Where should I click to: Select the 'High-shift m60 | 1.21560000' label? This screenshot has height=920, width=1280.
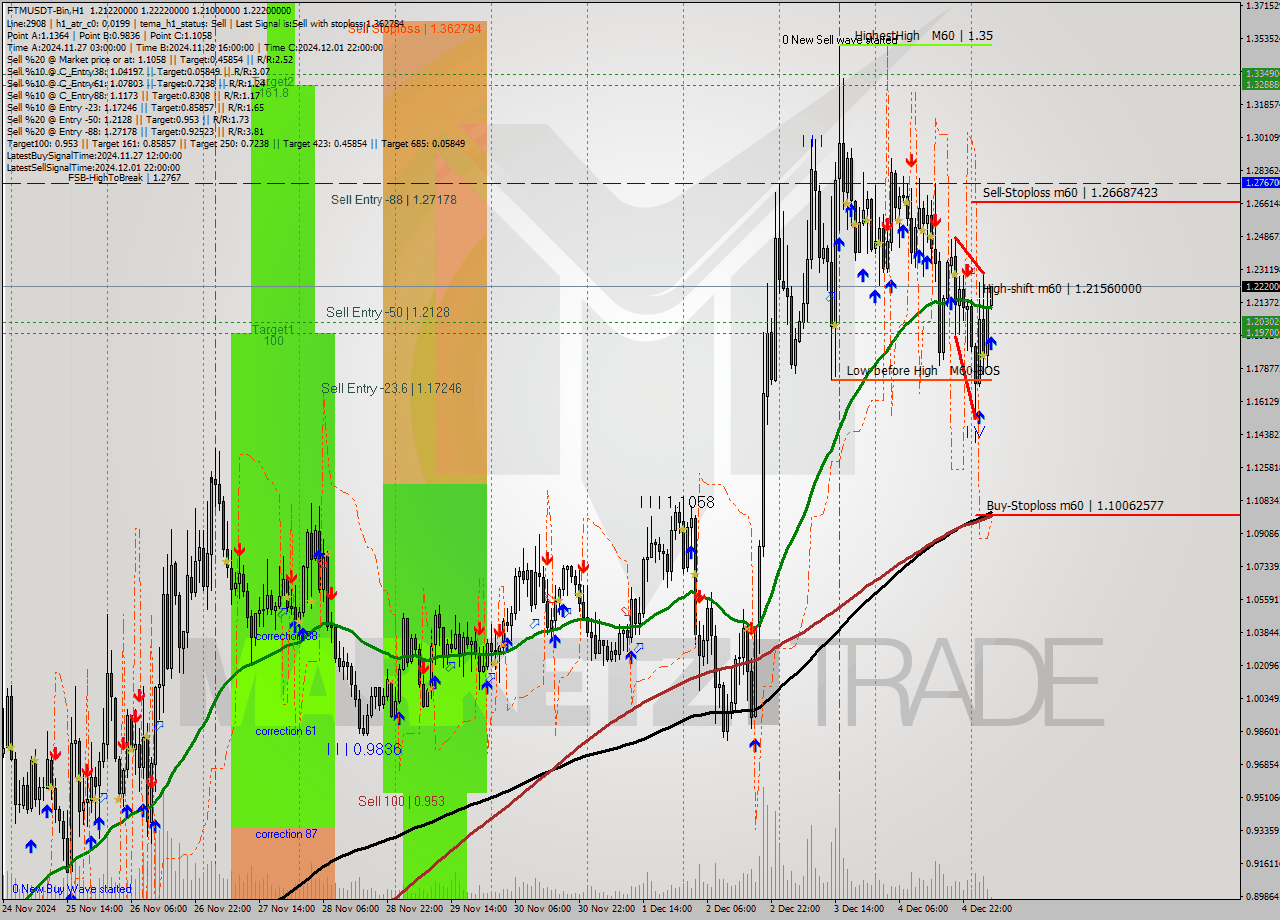point(1062,289)
